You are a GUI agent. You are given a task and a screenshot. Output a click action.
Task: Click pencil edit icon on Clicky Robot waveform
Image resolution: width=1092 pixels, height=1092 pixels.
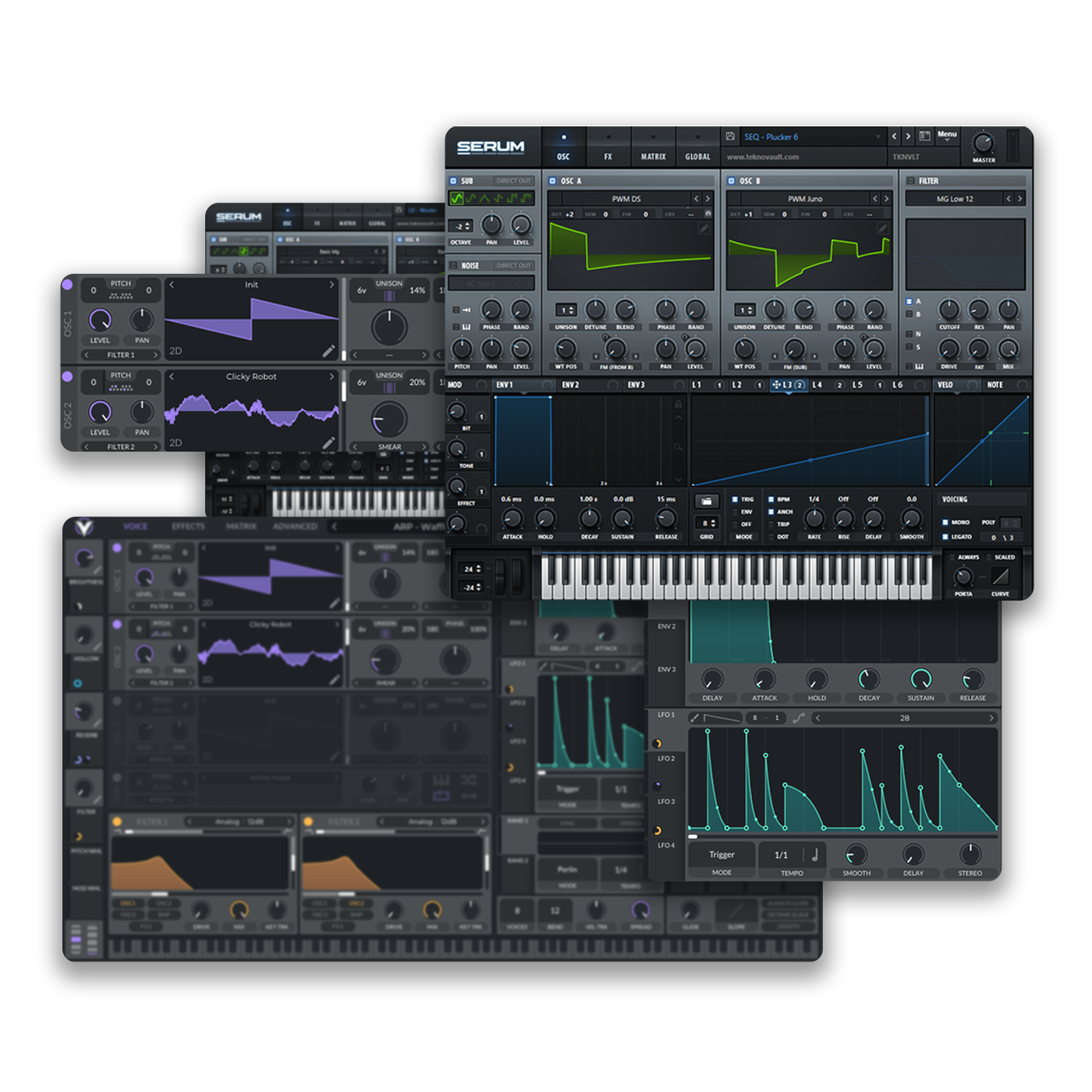[328, 443]
